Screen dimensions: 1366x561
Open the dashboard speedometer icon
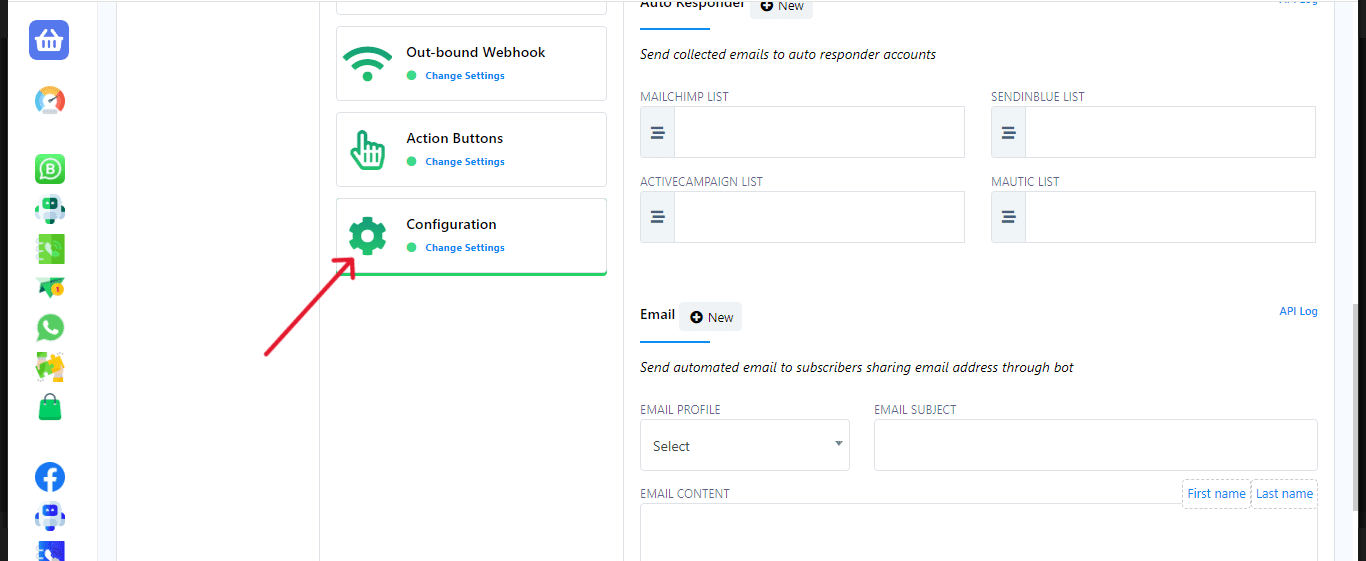(x=49, y=101)
